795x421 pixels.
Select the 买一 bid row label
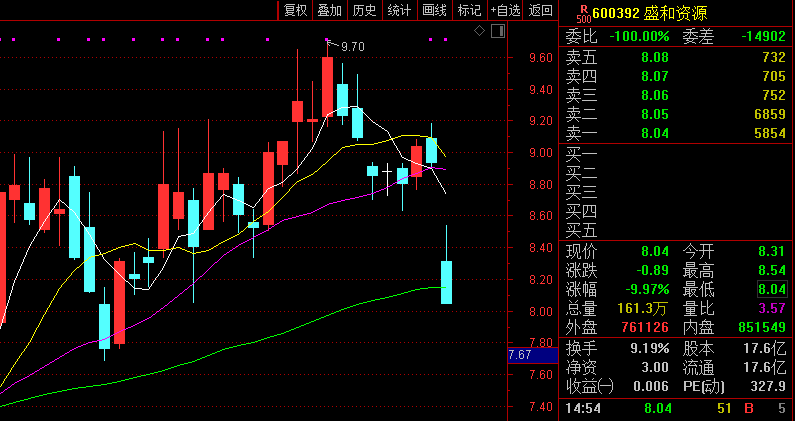tap(582, 155)
